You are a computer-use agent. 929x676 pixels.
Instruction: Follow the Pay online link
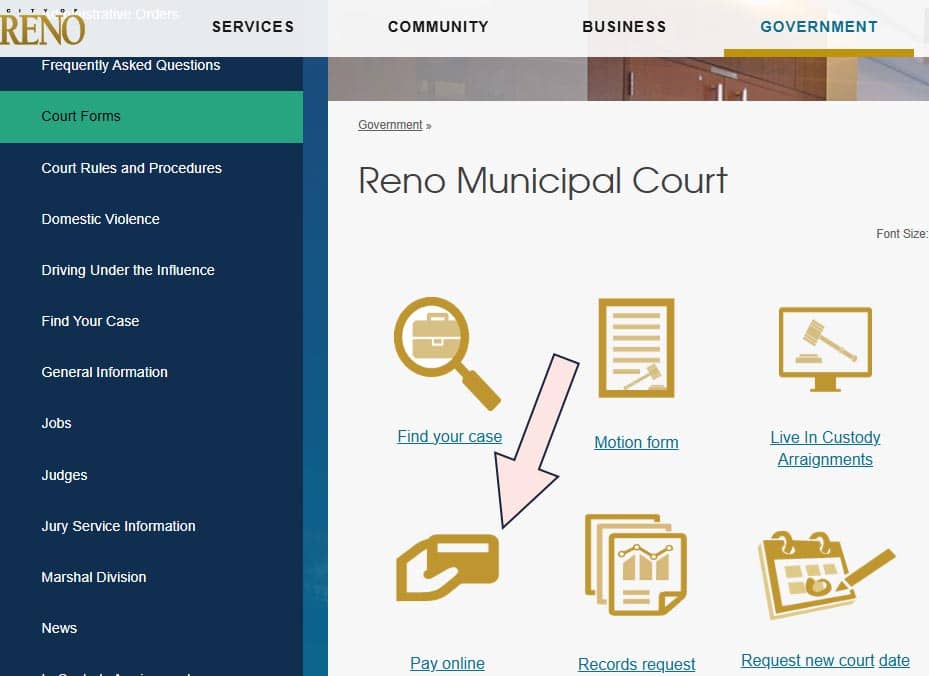pyautogui.click(x=447, y=664)
